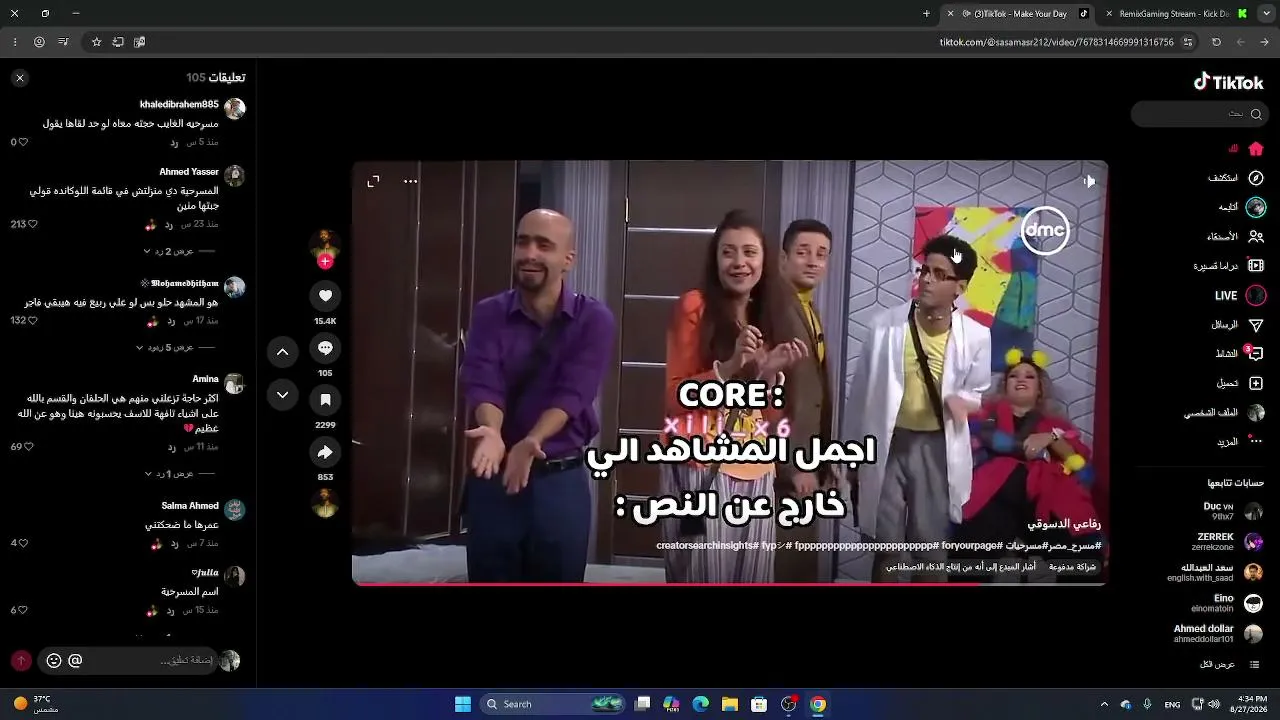Like Ahmed Yasser's comment with 213 likes

pyautogui.click(x=32, y=224)
